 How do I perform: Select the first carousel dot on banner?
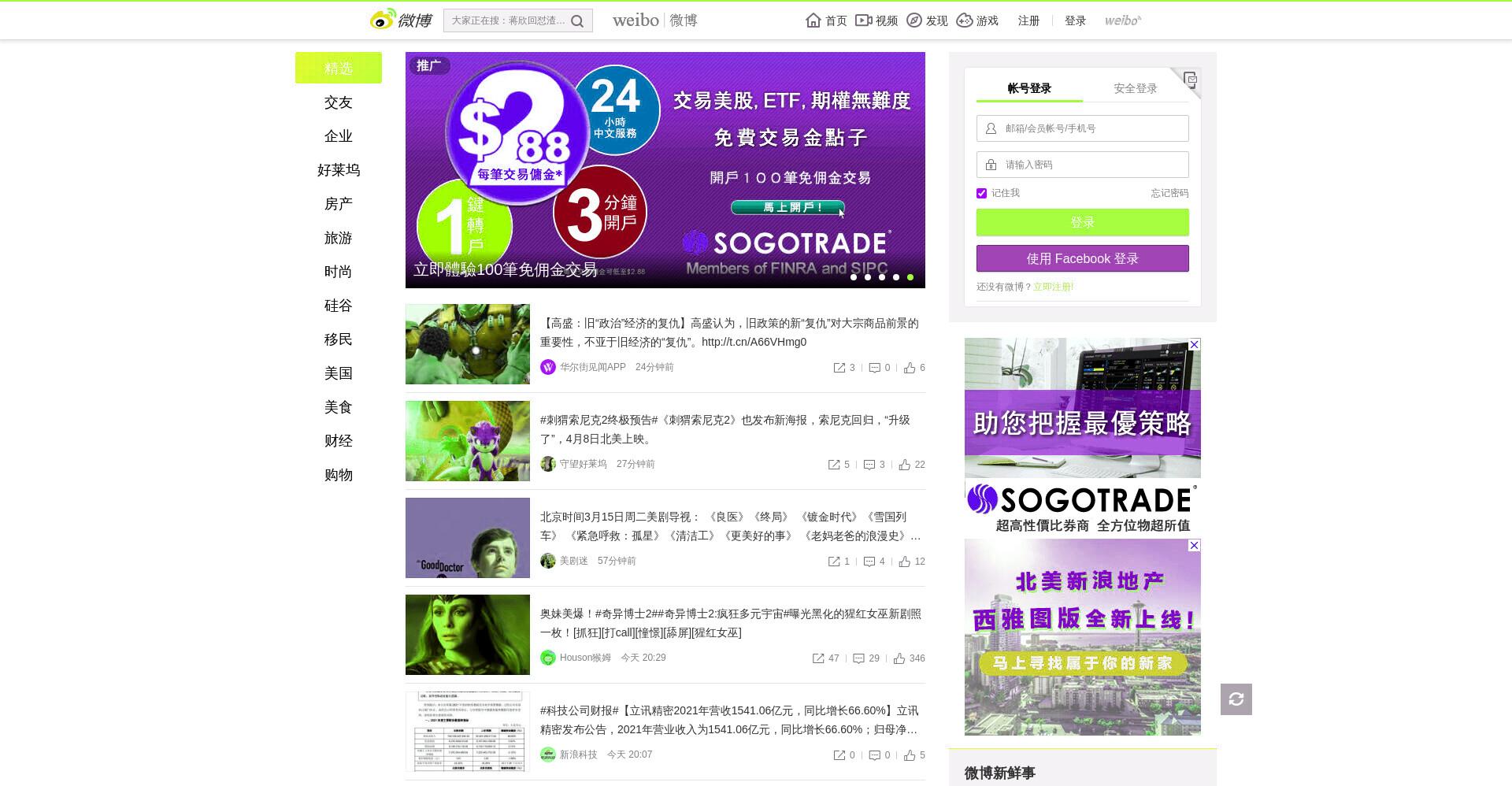pyautogui.click(x=854, y=277)
